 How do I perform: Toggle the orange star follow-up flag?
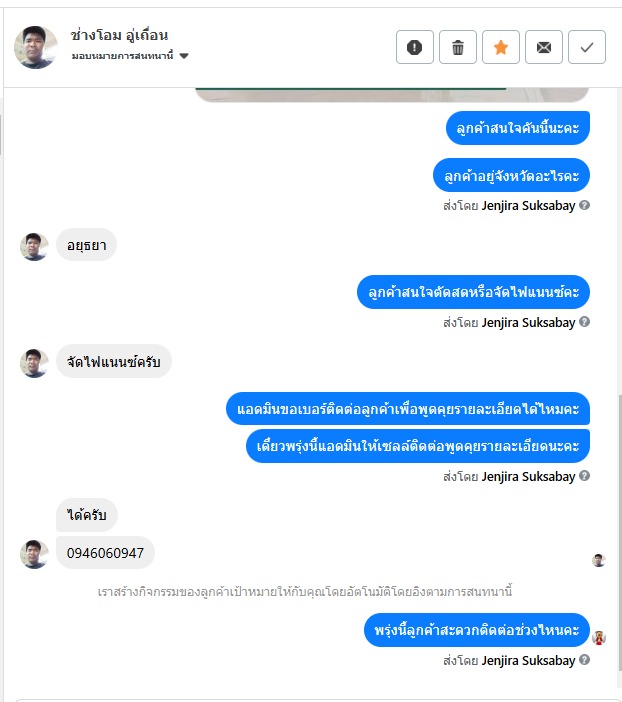point(501,47)
